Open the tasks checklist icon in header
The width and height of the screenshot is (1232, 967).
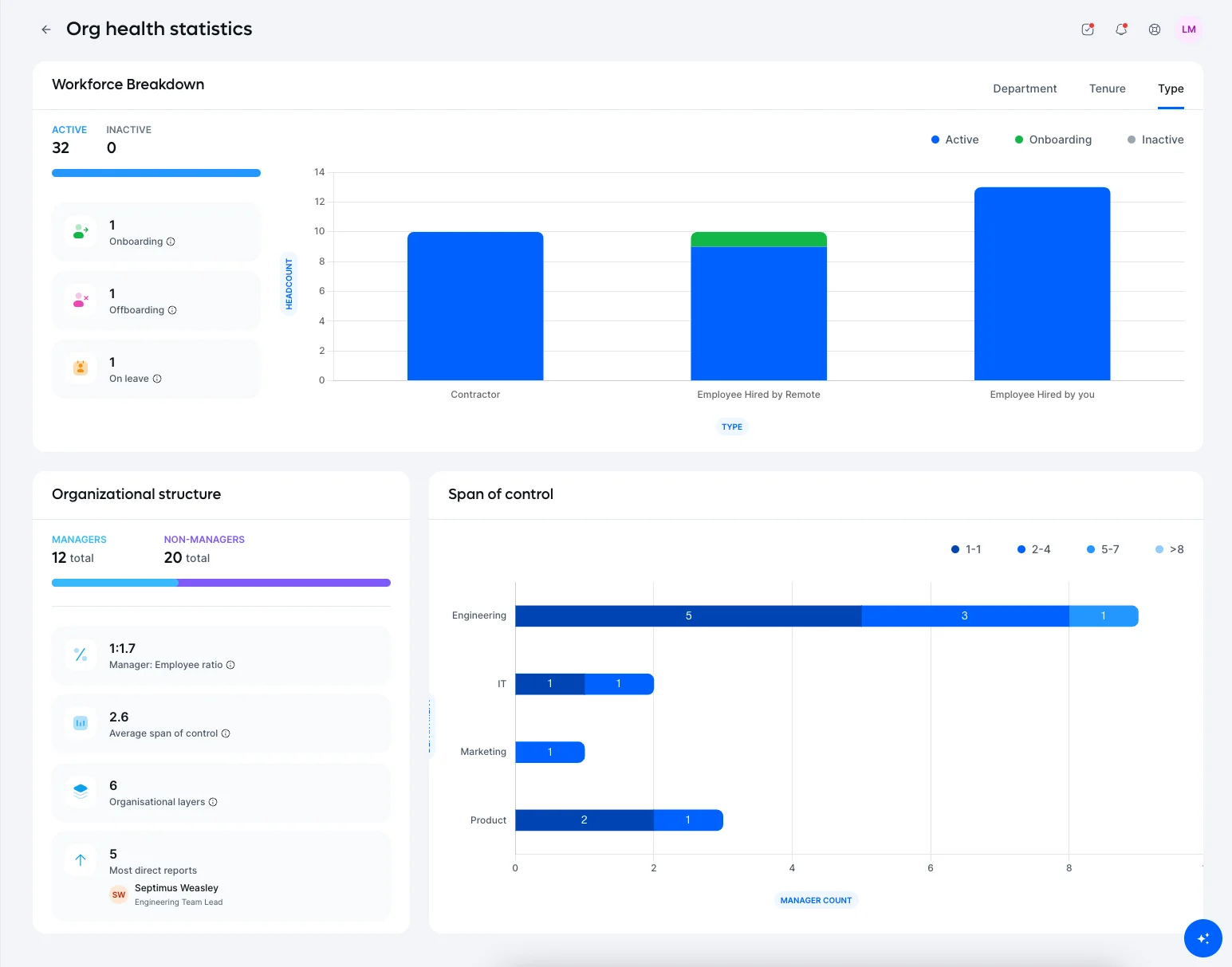click(x=1088, y=29)
